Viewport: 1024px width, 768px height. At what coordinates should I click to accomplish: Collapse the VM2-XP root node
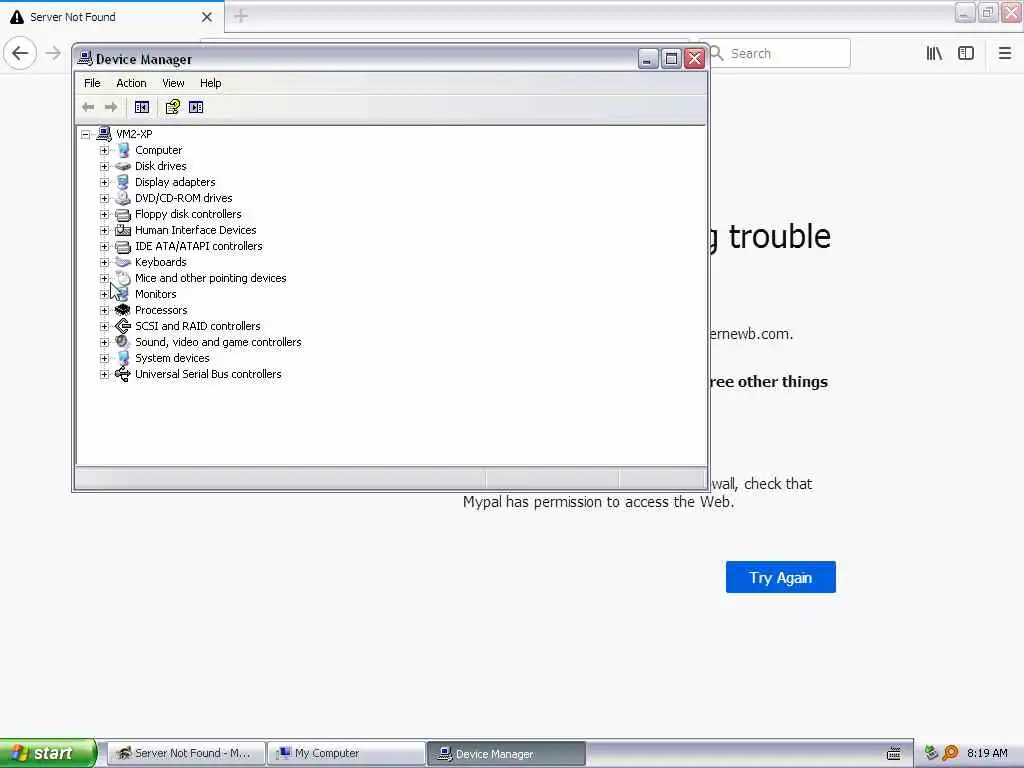(x=86, y=135)
